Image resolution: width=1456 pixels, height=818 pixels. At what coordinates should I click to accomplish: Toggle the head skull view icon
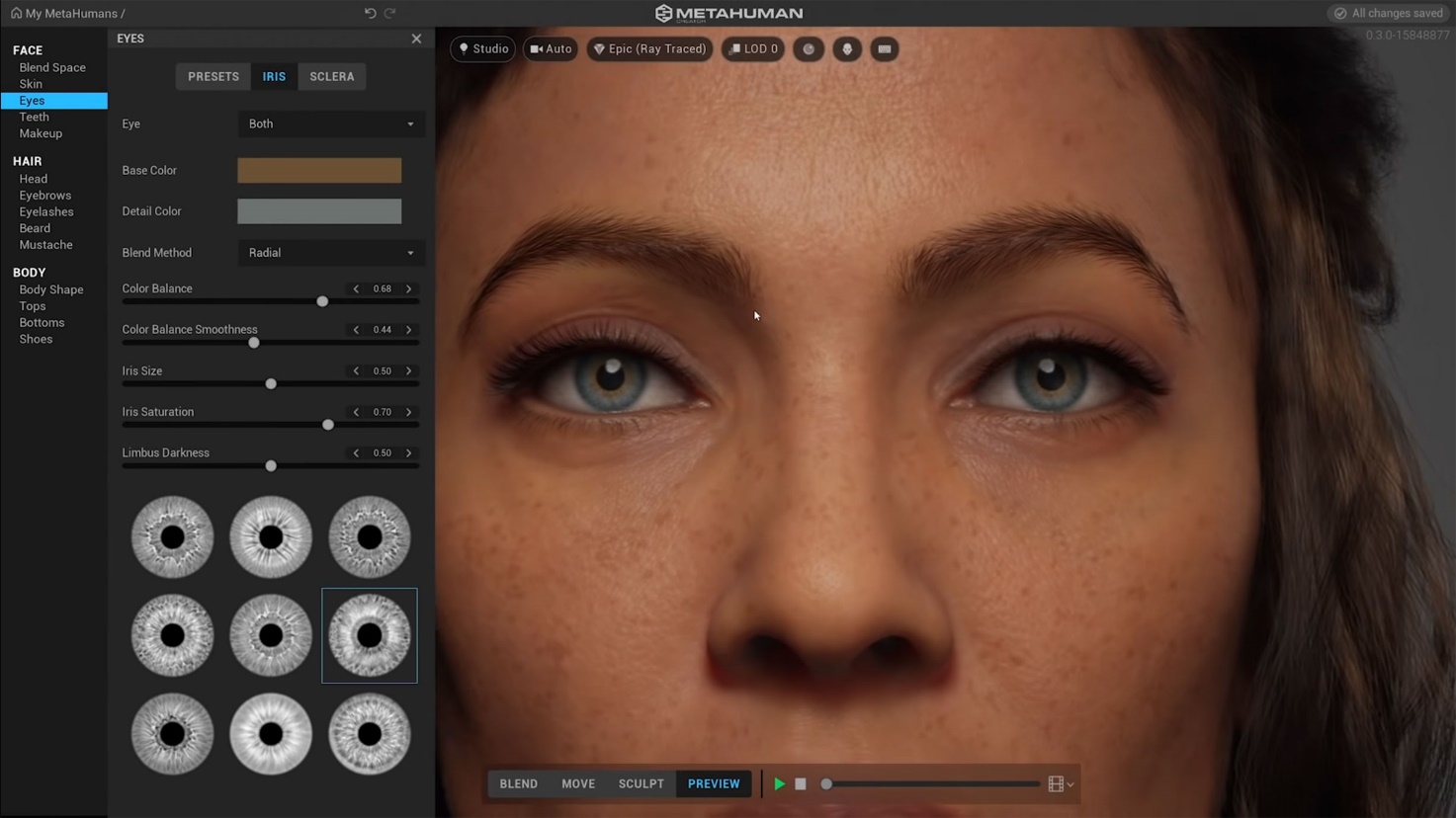tap(847, 48)
